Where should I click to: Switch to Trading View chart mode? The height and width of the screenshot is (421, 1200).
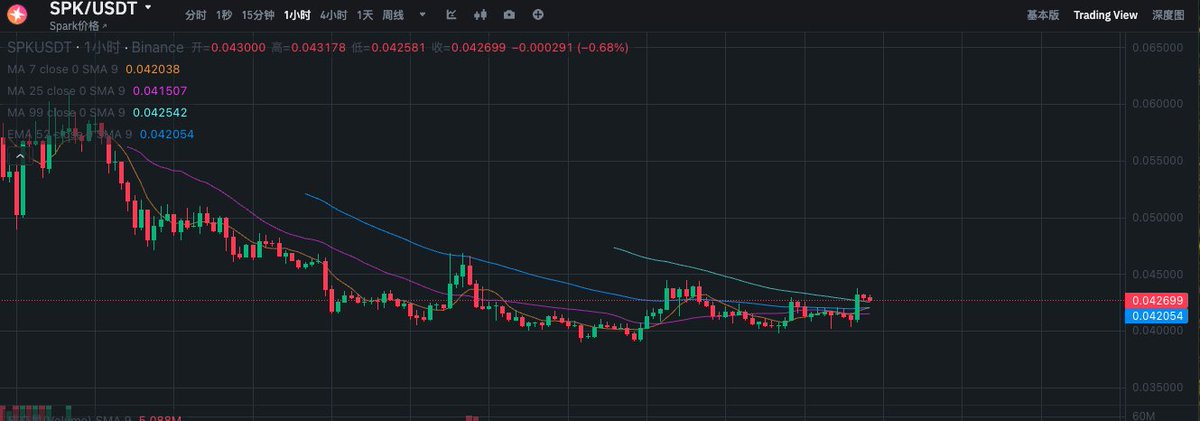point(1105,15)
